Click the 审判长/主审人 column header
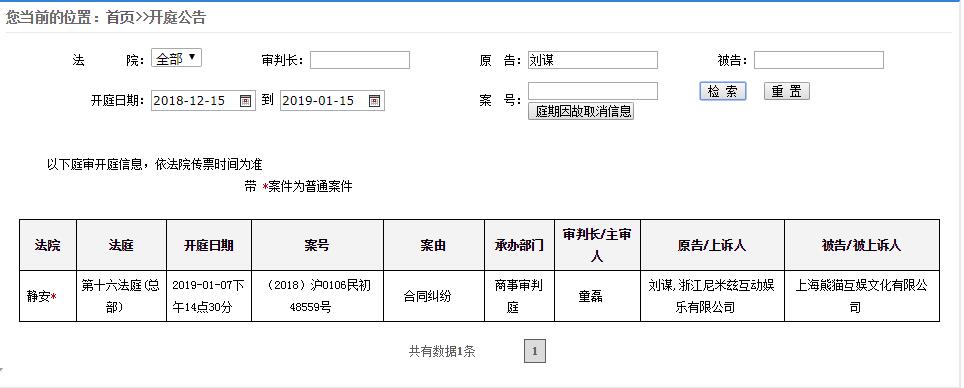 (x=597, y=245)
